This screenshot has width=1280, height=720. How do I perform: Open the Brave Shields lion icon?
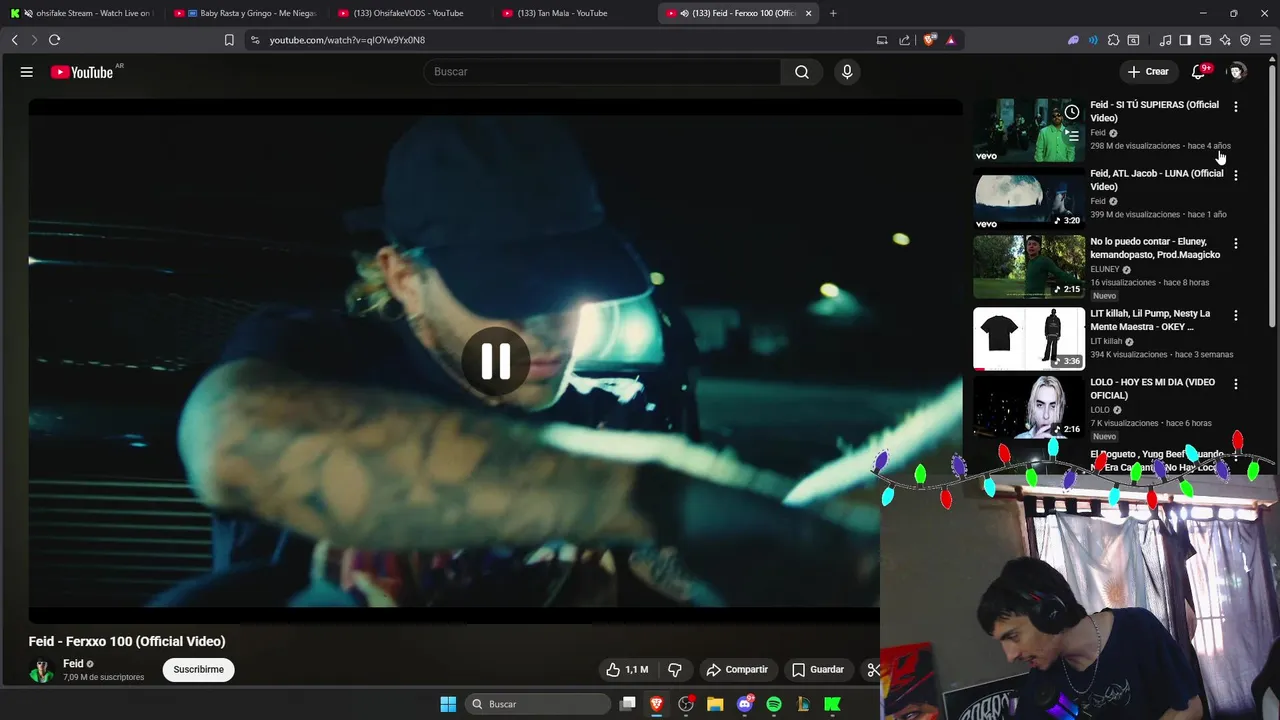click(x=929, y=40)
